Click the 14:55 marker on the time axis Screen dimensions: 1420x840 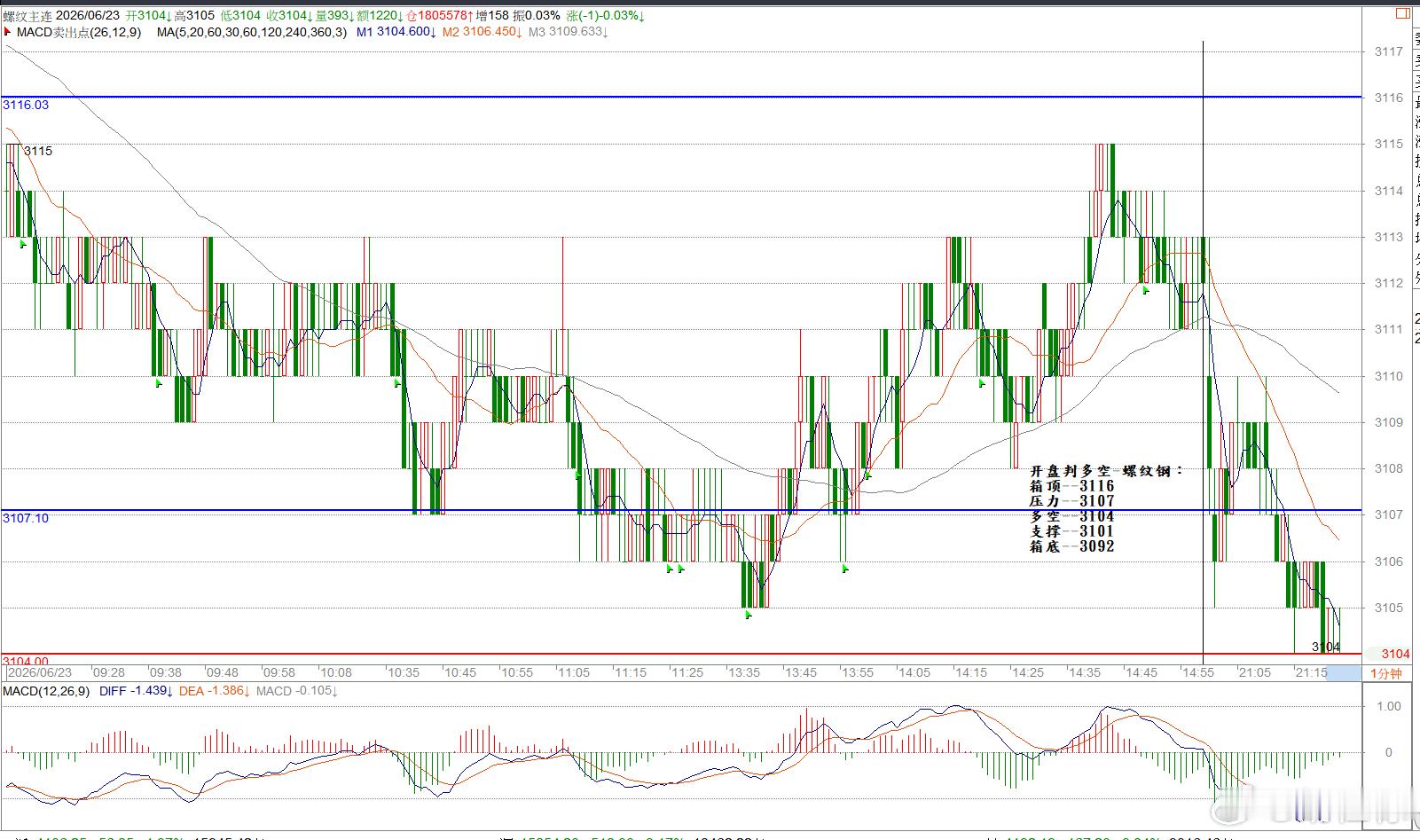tap(1198, 672)
